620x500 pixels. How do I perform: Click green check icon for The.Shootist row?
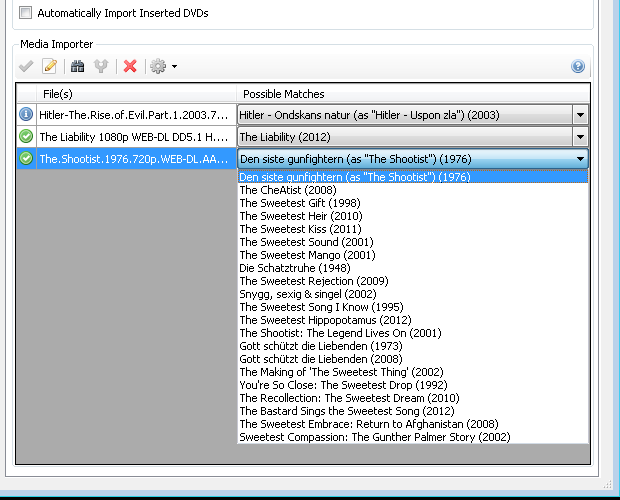[26, 158]
